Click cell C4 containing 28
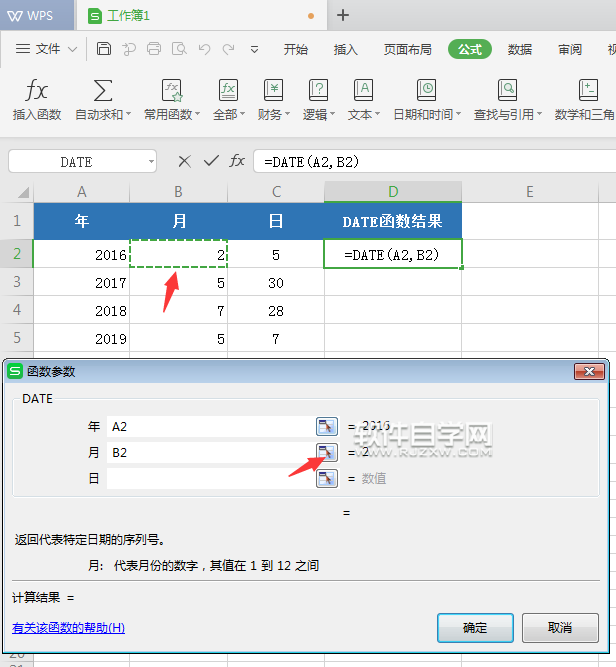Screen dimensions: 616x667 tap(276, 310)
